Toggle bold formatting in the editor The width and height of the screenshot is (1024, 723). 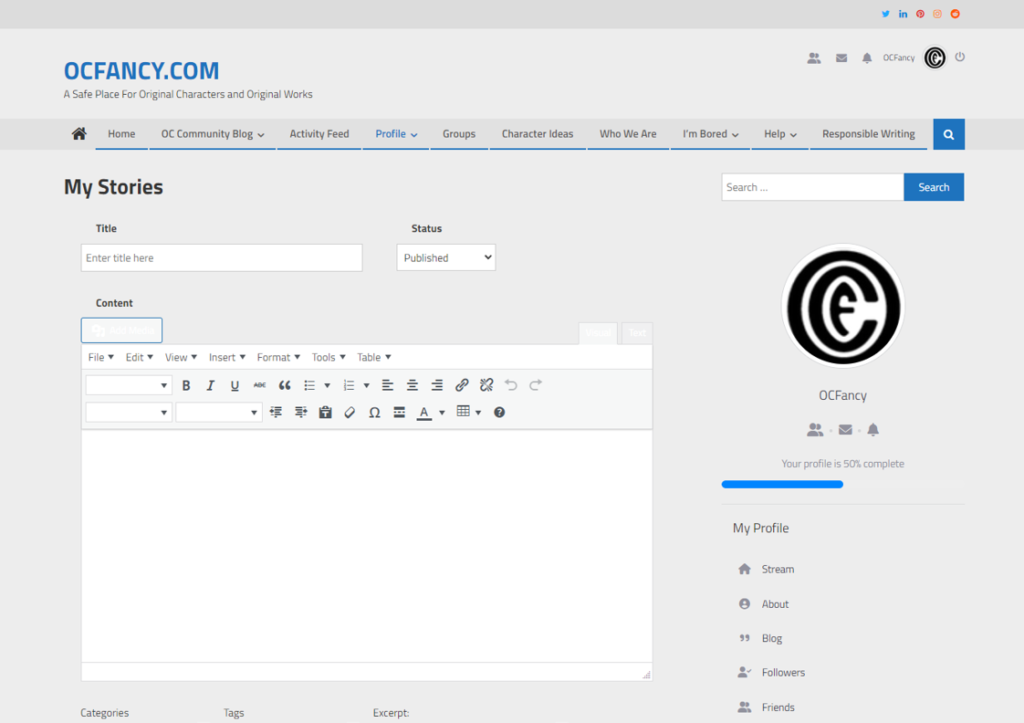click(x=186, y=385)
